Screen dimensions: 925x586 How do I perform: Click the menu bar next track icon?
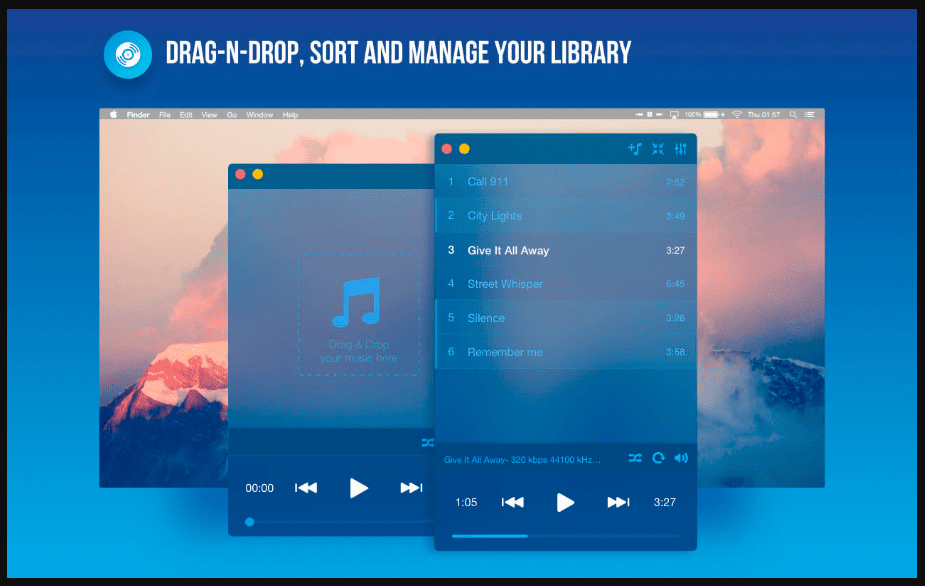click(660, 114)
